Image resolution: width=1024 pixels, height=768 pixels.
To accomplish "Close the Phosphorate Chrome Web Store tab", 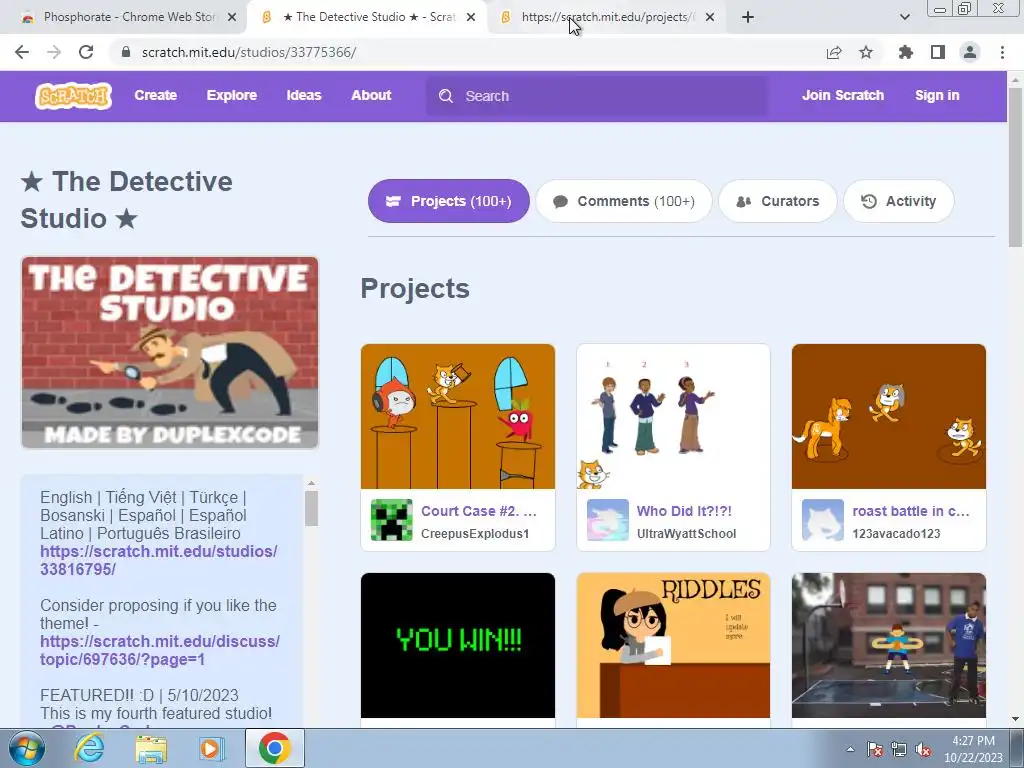I will click(232, 17).
